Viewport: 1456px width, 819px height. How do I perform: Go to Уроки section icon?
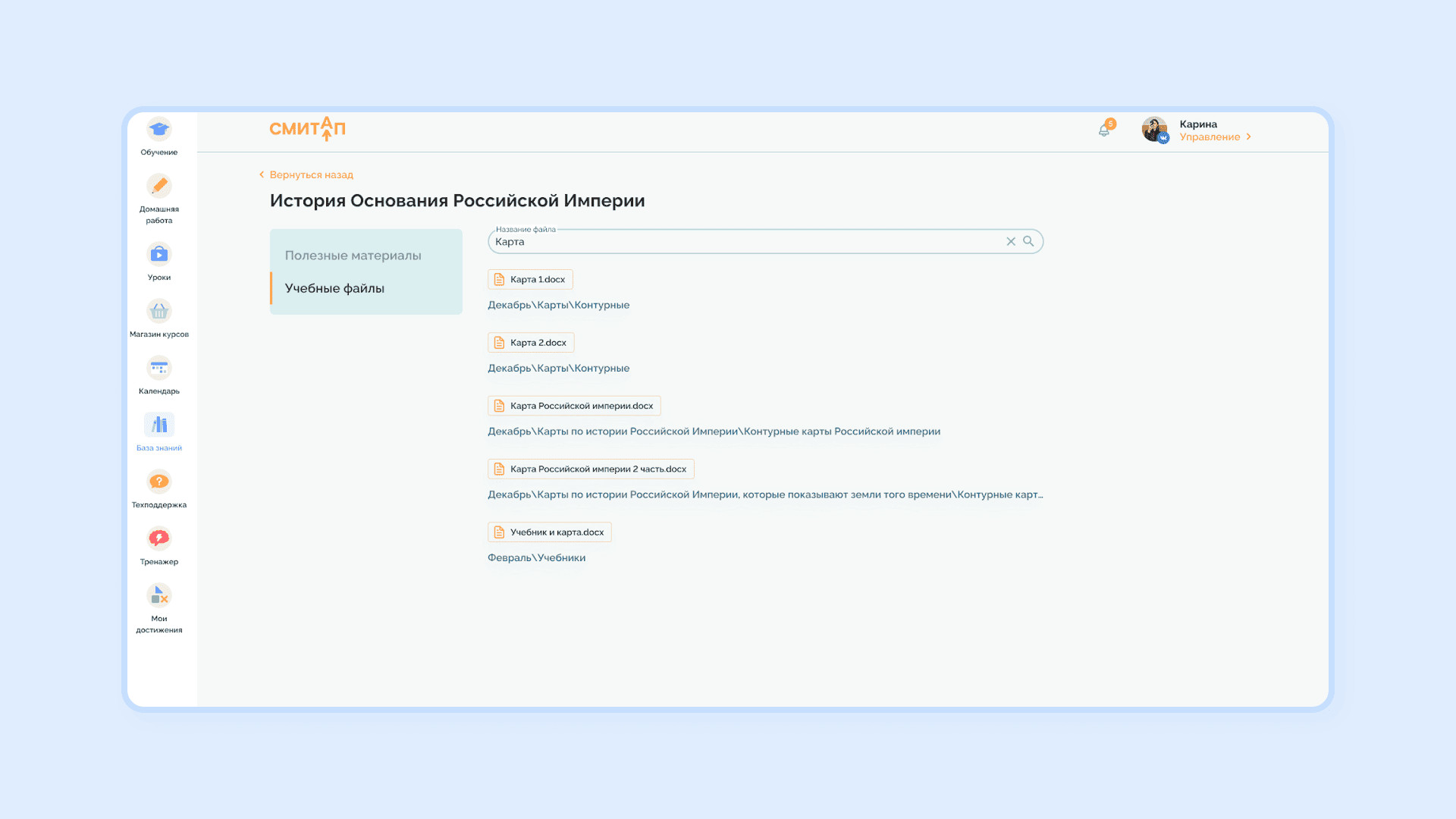click(x=159, y=255)
